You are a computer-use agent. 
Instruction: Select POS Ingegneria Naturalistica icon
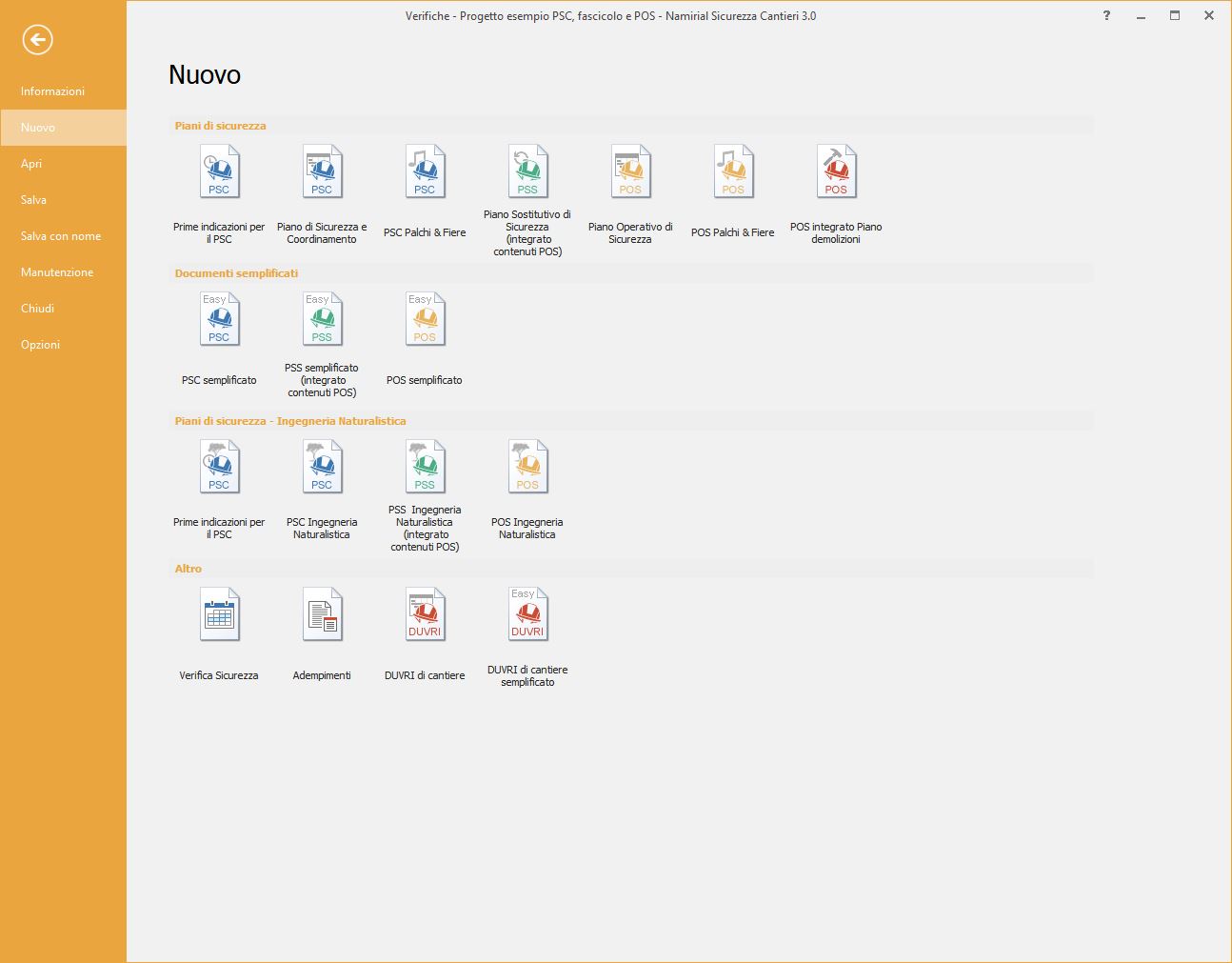tap(527, 468)
